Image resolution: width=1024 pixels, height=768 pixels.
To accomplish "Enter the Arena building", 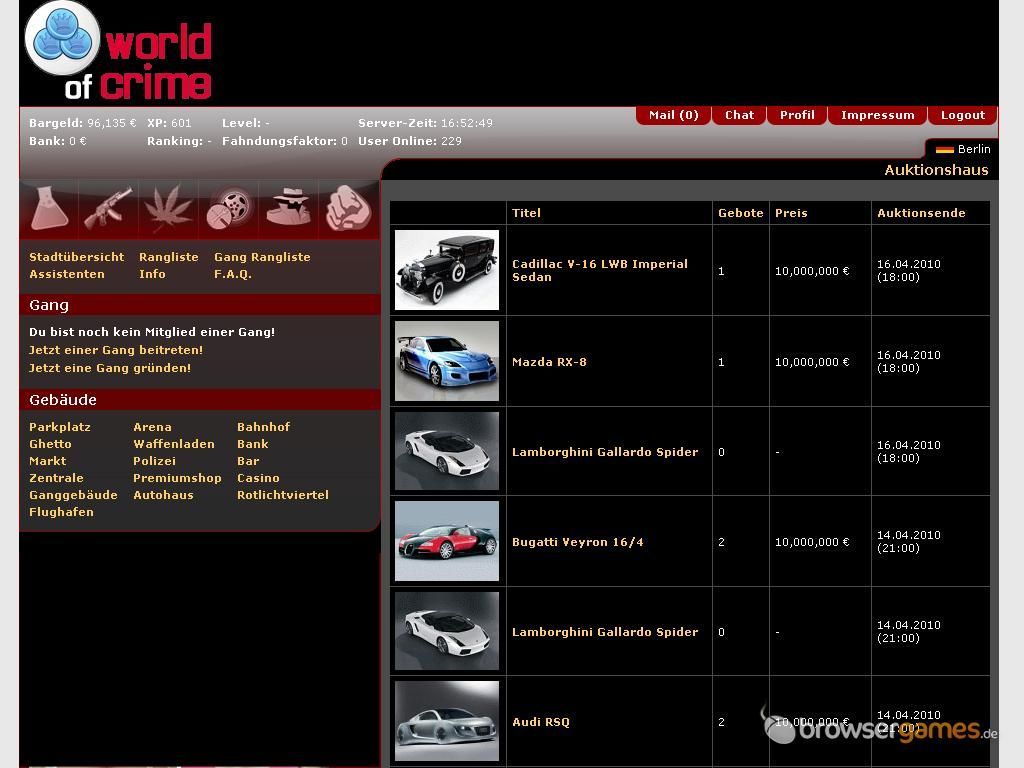I will [152, 427].
